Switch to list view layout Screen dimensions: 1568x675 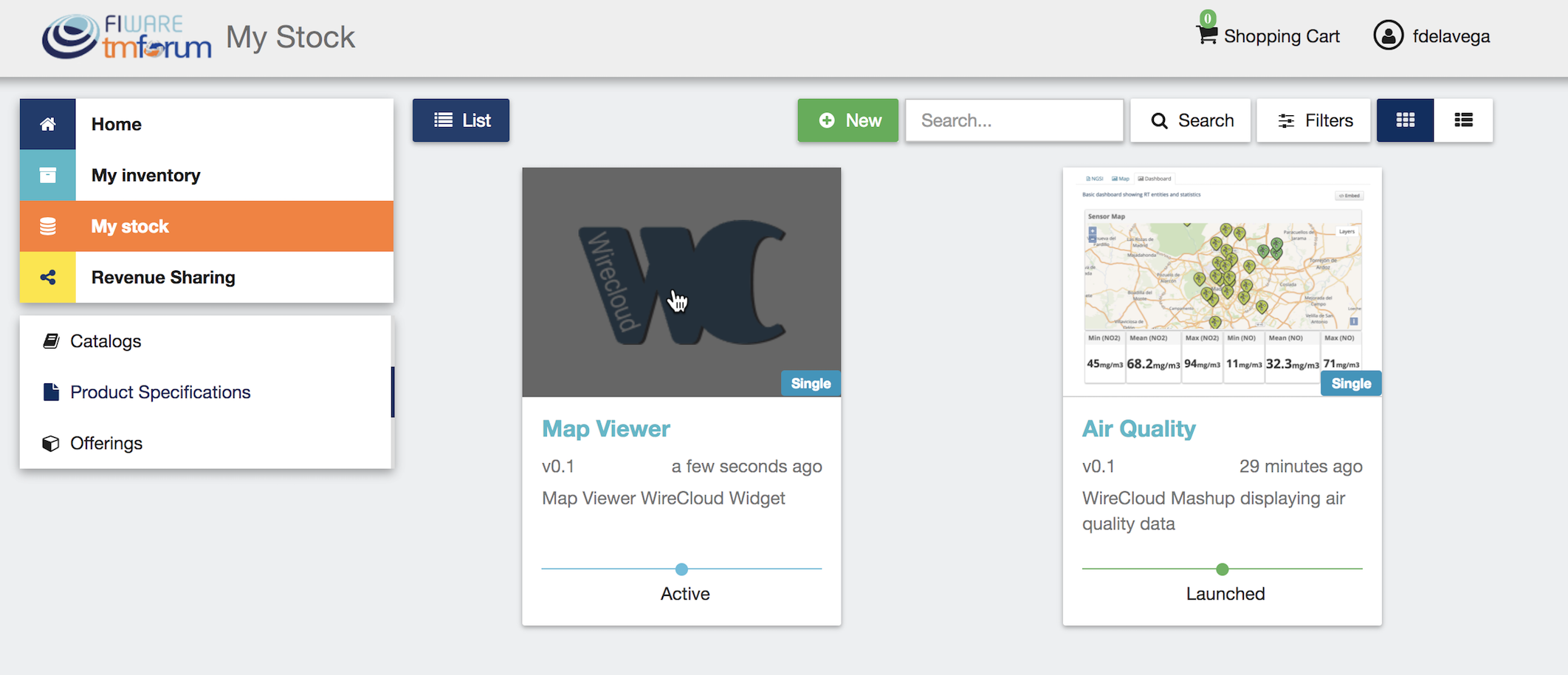click(1463, 120)
